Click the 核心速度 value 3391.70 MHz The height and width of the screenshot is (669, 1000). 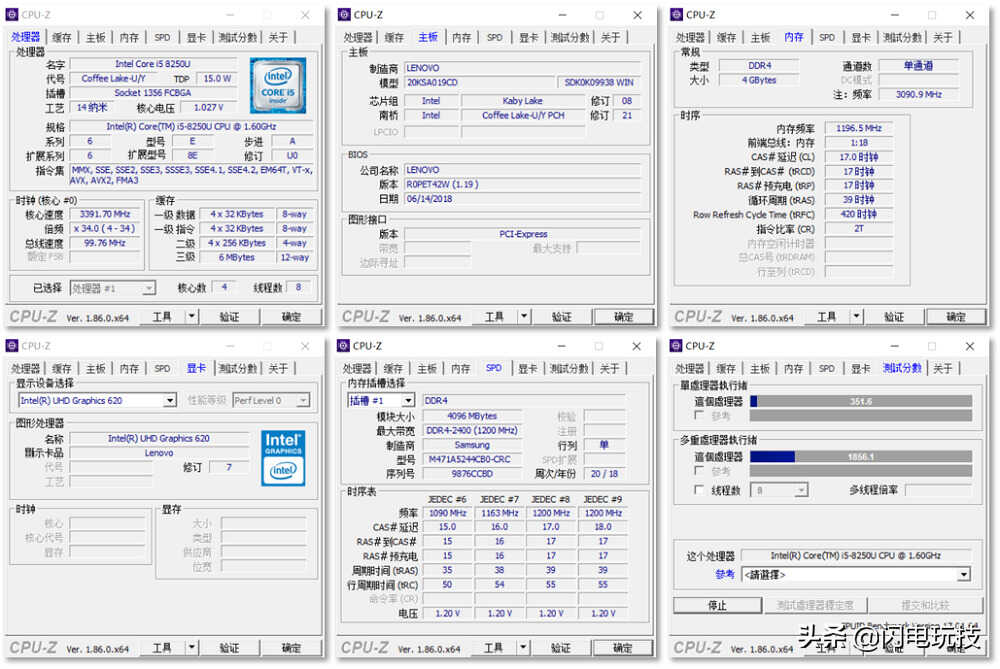(105, 214)
